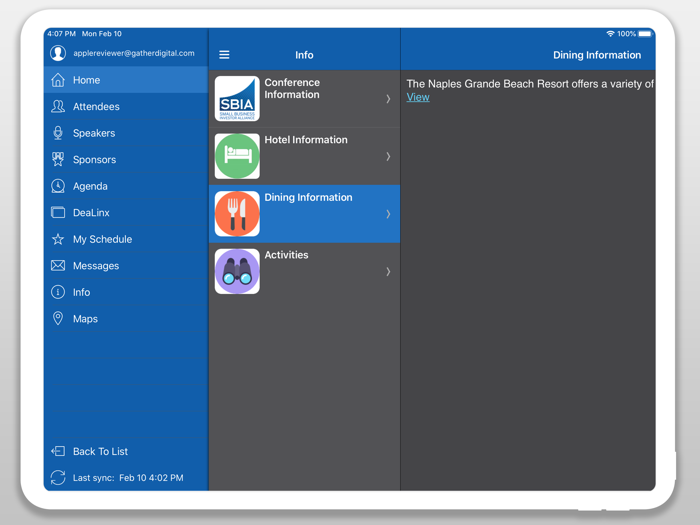Image resolution: width=700 pixels, height=525 pixels.
Task: Click Back To List text
Action: pyautogui.click(x=100, y=451)
